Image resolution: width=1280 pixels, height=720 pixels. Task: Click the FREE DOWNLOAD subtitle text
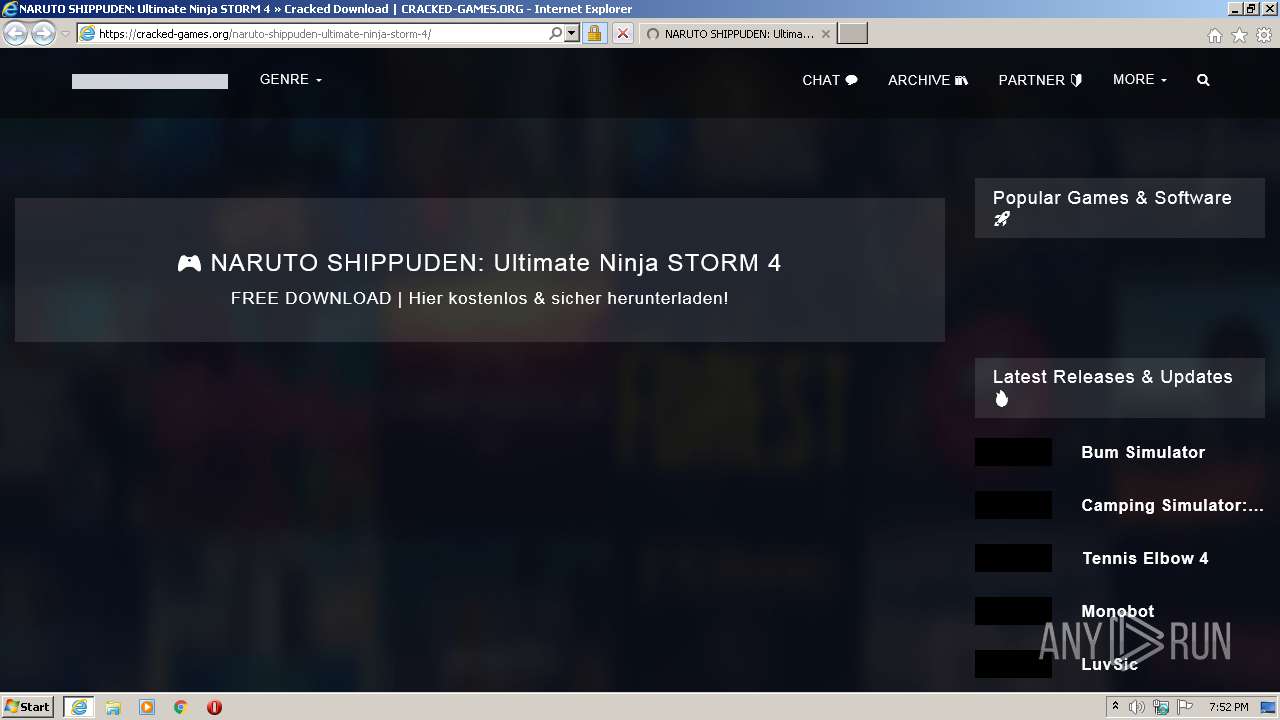480,298
